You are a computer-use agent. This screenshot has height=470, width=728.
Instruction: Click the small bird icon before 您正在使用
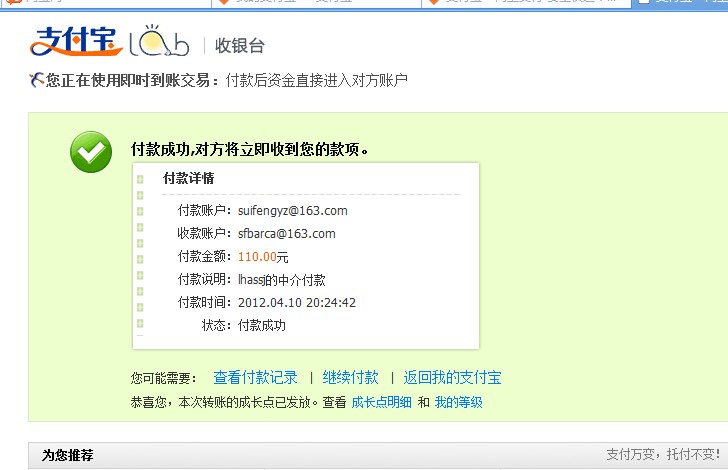click(x=36, y=80)
